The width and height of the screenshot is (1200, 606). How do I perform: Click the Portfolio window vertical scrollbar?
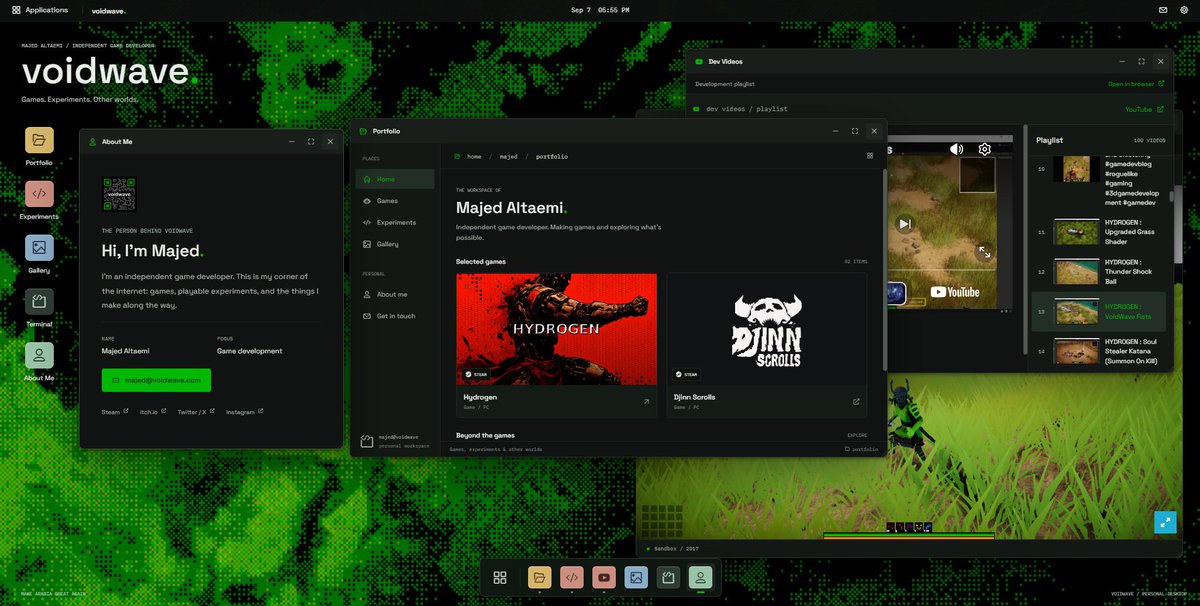[883, 270]
